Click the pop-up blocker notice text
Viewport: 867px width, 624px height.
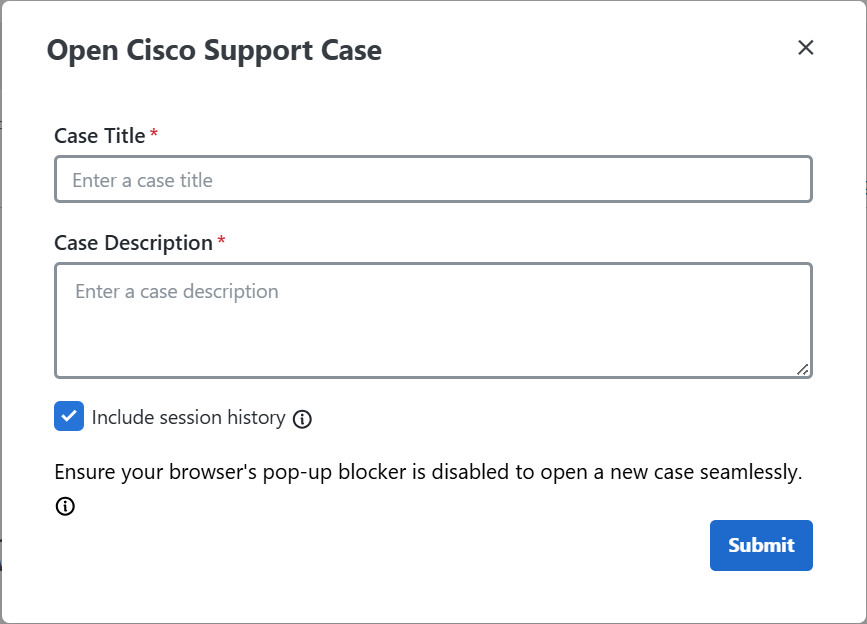(428, 473)
